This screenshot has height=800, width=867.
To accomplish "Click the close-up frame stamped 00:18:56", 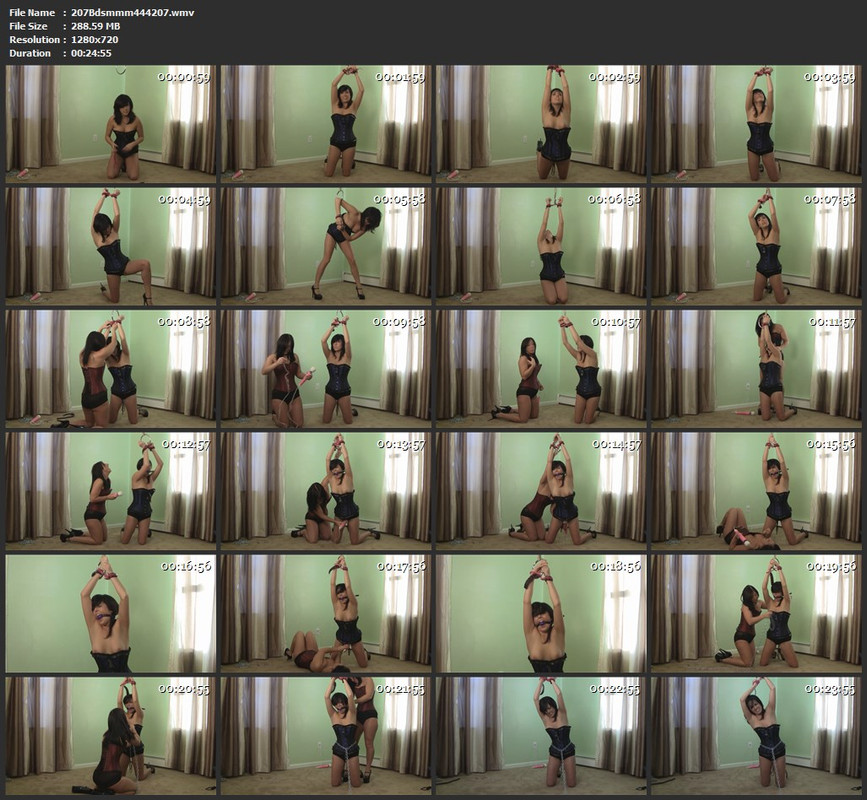I will click(541, 614).
